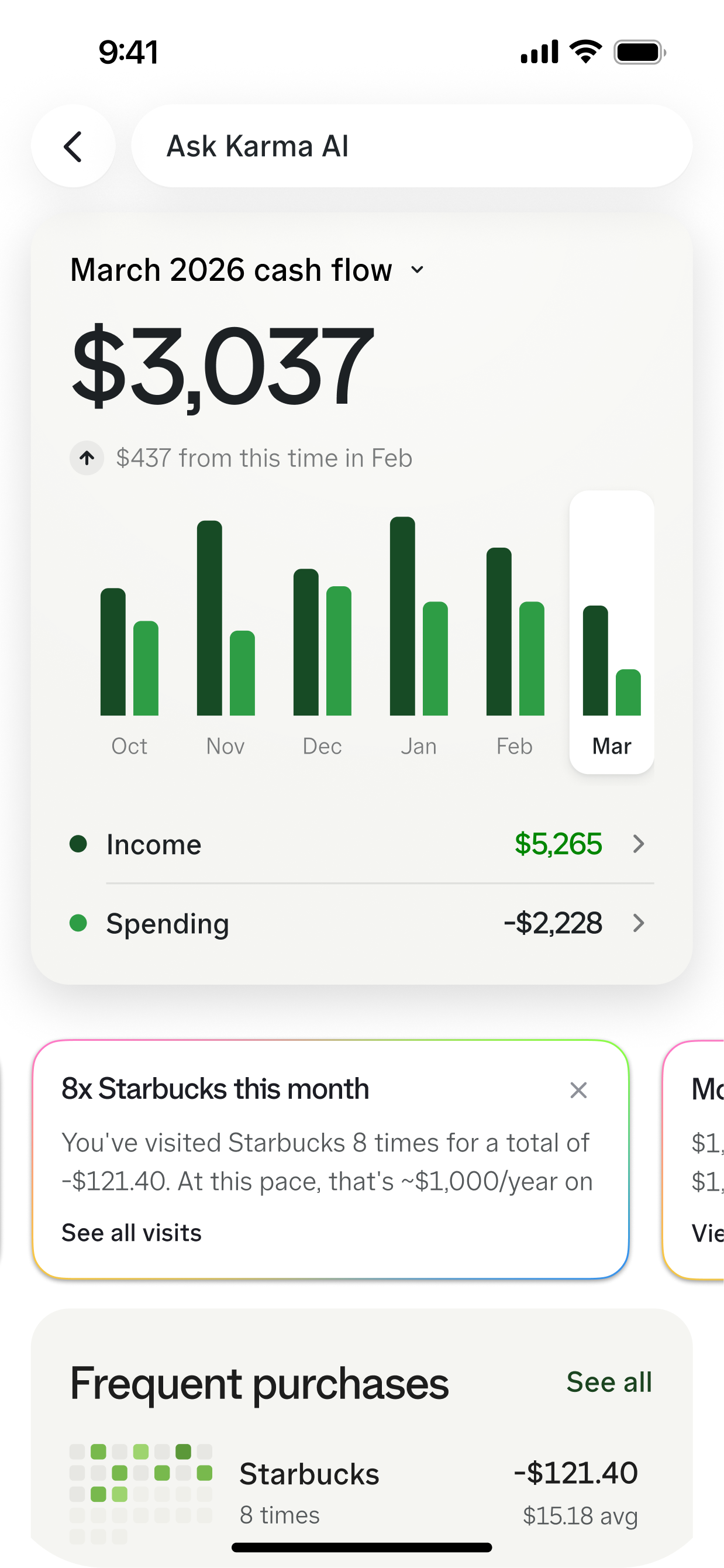Select the Feb month in chart
The height and width of the screenshot is (1568, 724).
pos(515,746)
